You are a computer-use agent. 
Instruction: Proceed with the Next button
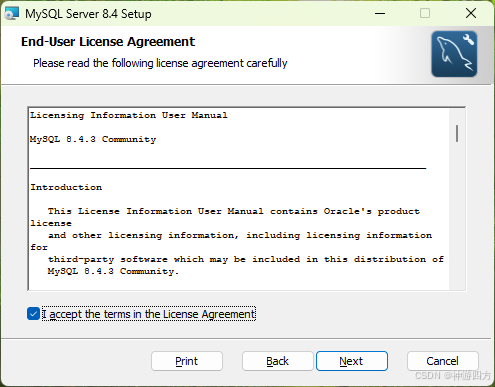tap(352, 361)
